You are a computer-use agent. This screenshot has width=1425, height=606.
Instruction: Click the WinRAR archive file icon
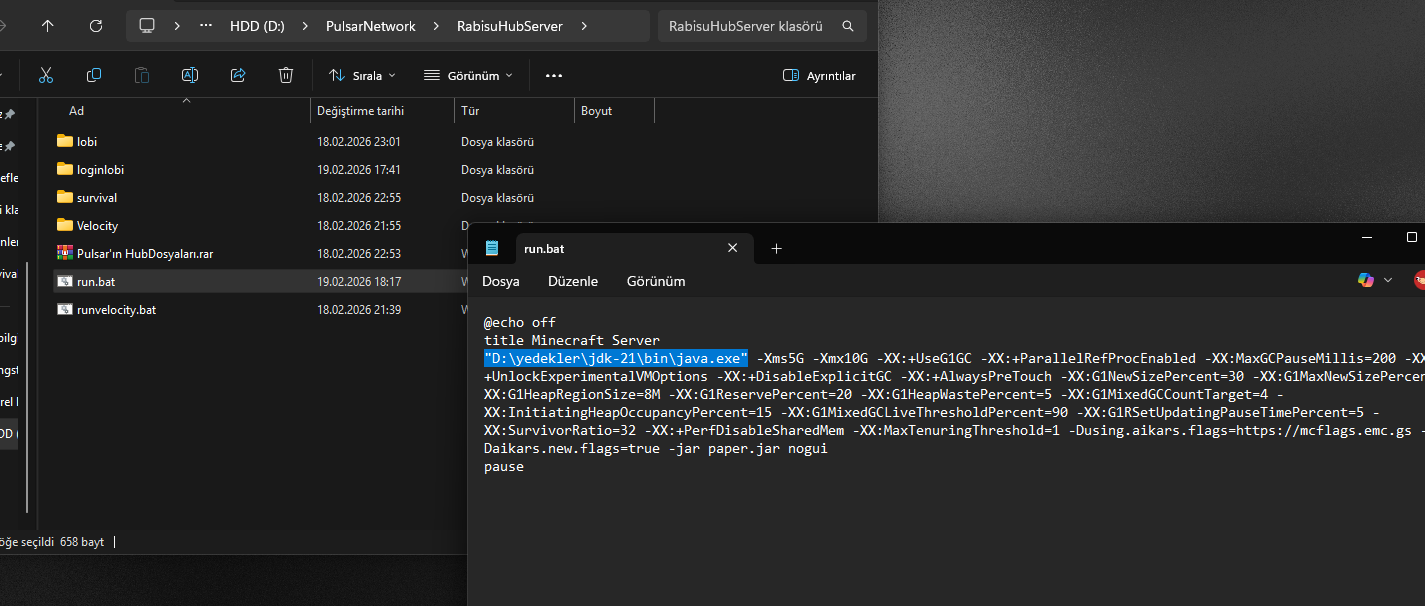65,253
